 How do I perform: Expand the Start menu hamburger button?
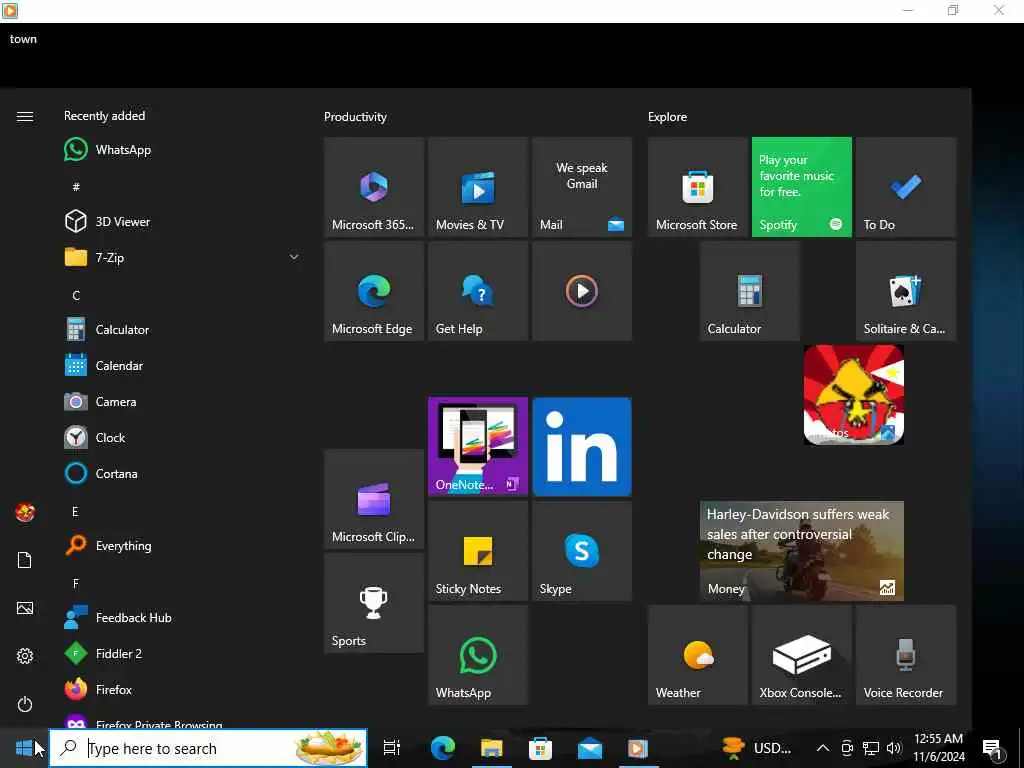[25, 116]
